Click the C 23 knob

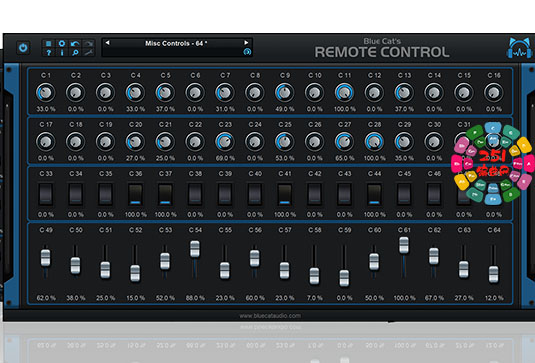click(225, 142)
